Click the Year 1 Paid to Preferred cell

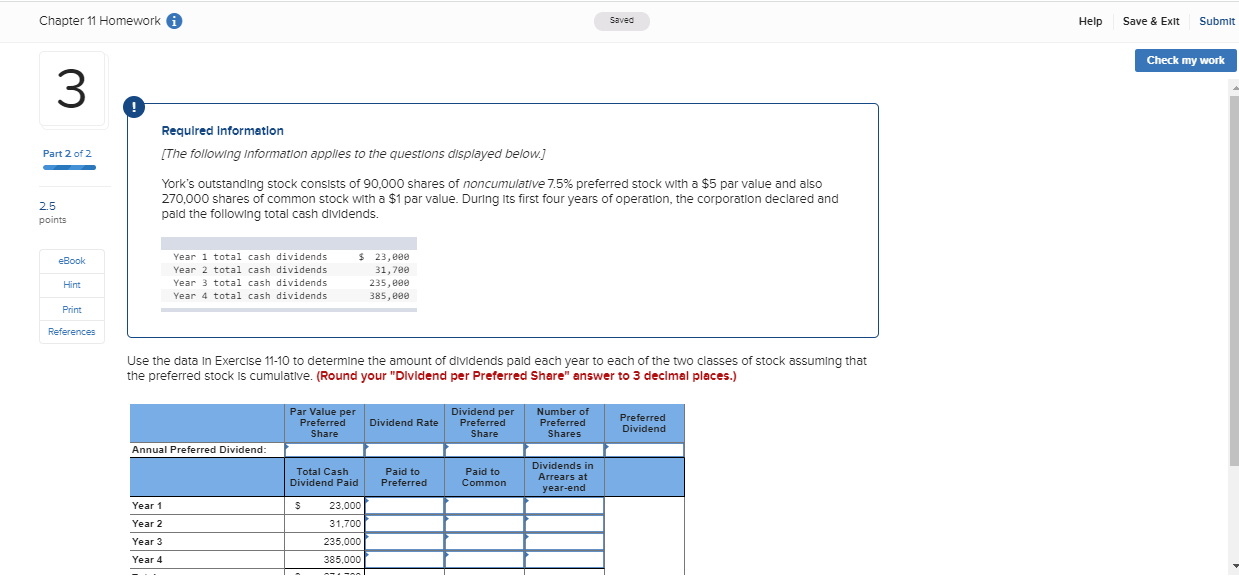click(x=404, y=506)
